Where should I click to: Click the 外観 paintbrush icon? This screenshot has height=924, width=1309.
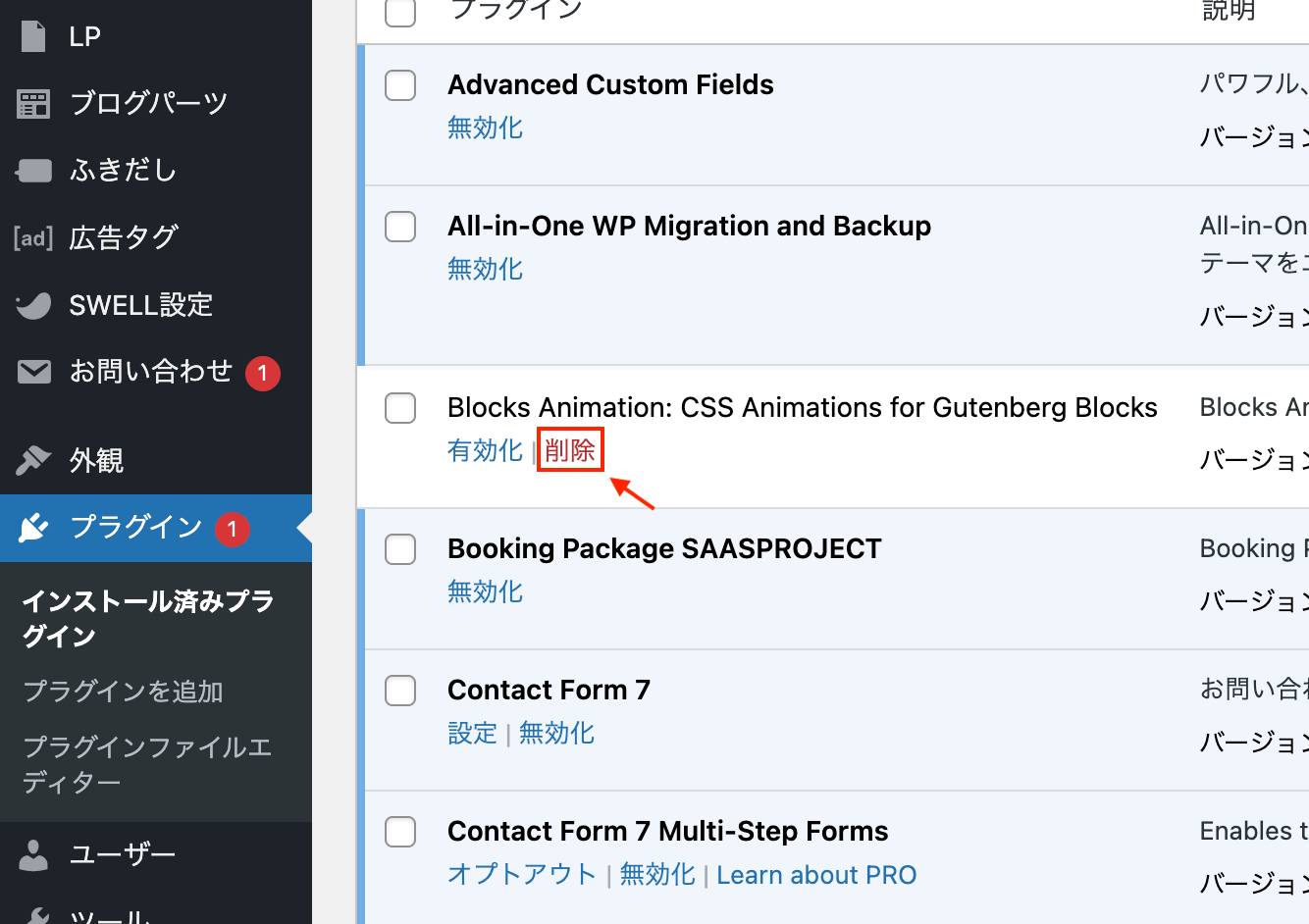pos(33,459)
